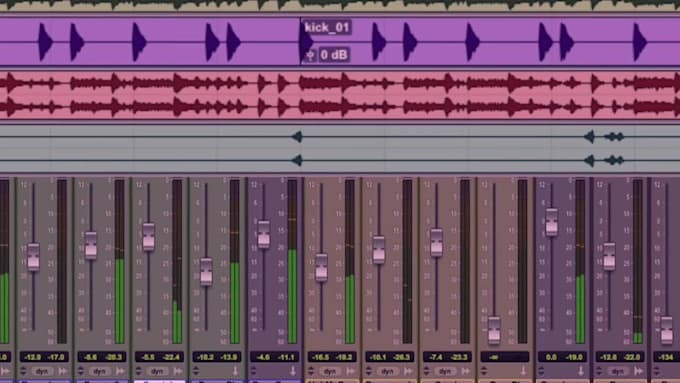The width and height of the screenshot is (680, 383).
Task: Click the kick_01 clip name label
Action: tap(327, 28)
